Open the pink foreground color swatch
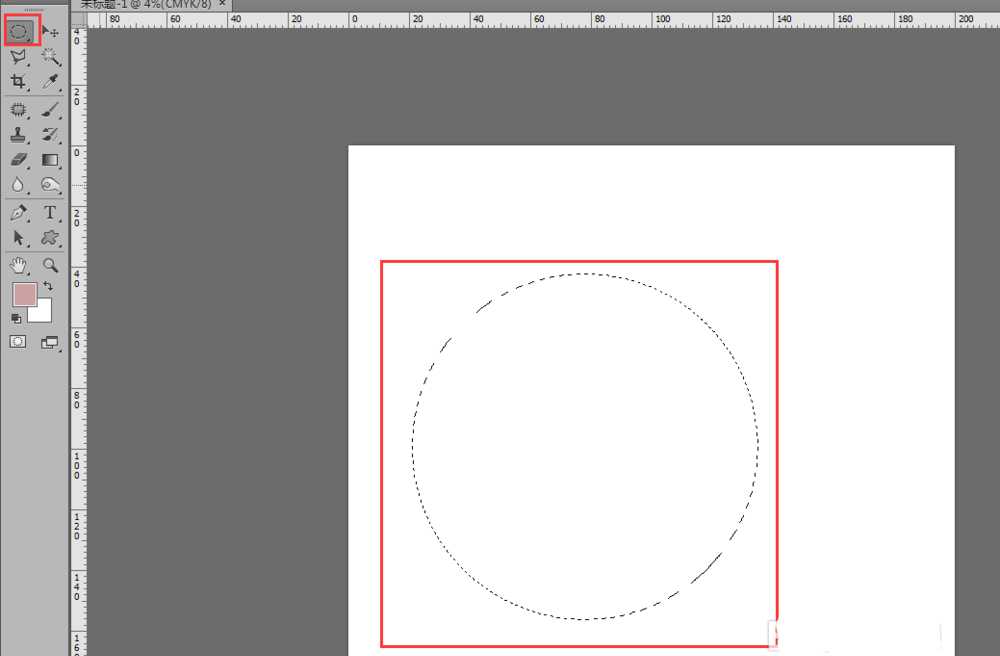The image size is (1000, 656). [x=24, y=294]
